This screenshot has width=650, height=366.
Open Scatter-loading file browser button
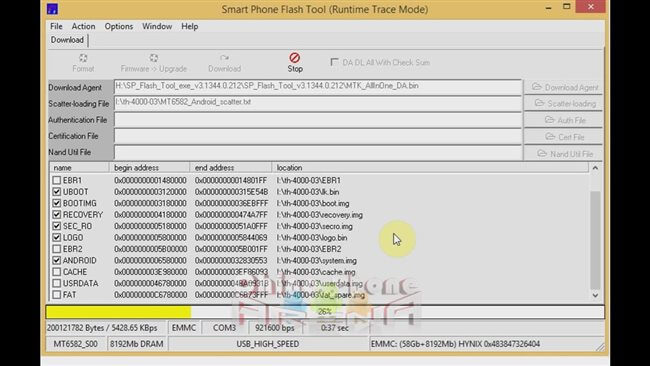point(564,104)
